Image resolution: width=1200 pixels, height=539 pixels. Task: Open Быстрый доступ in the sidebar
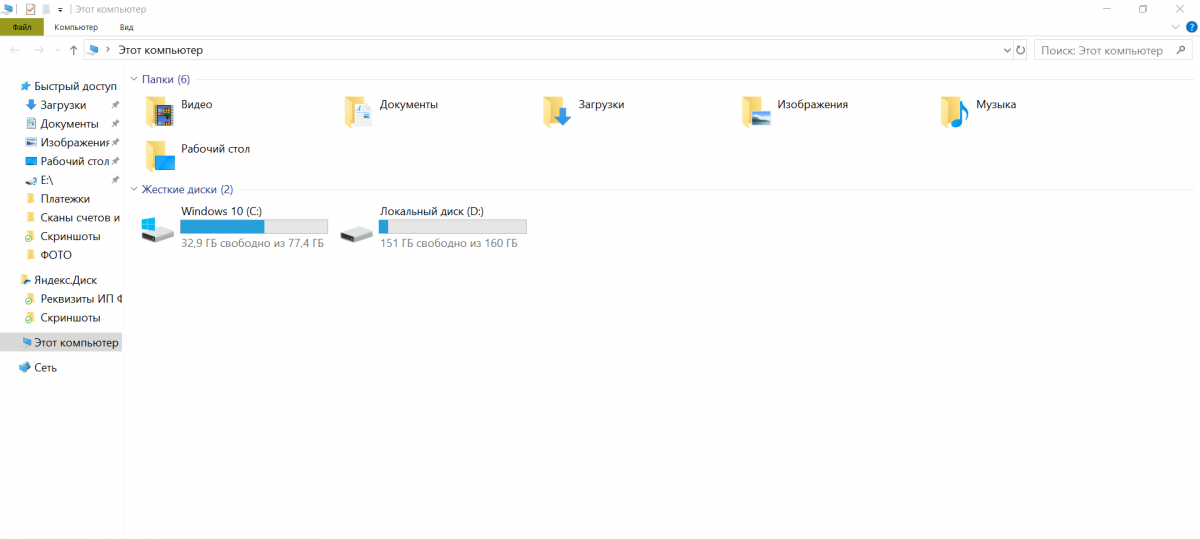coord(69,86)
